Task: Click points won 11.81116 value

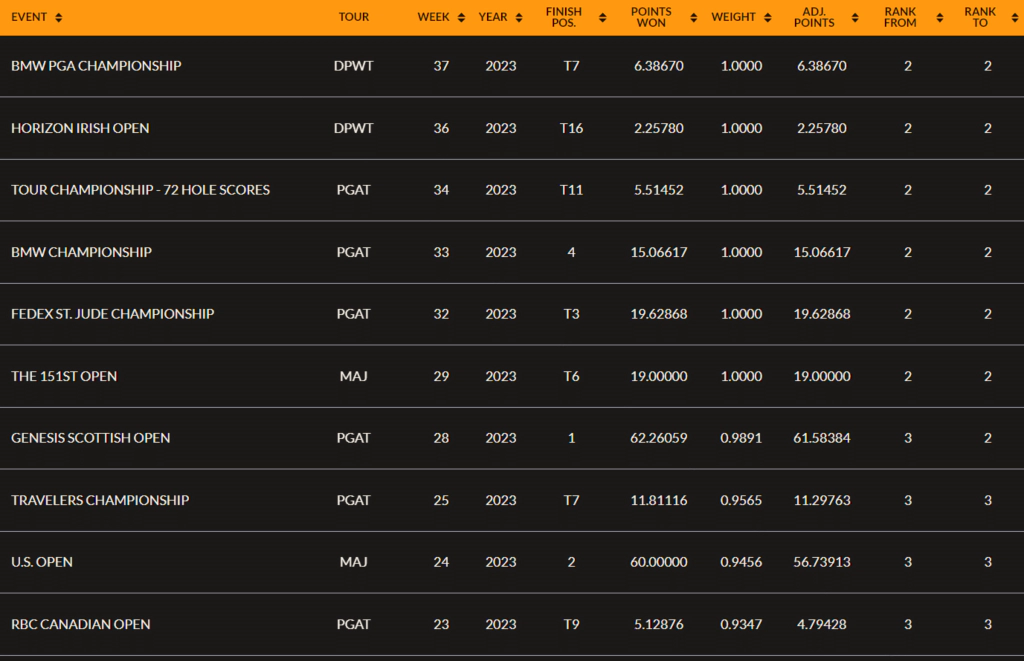Action: pos(658,500)
